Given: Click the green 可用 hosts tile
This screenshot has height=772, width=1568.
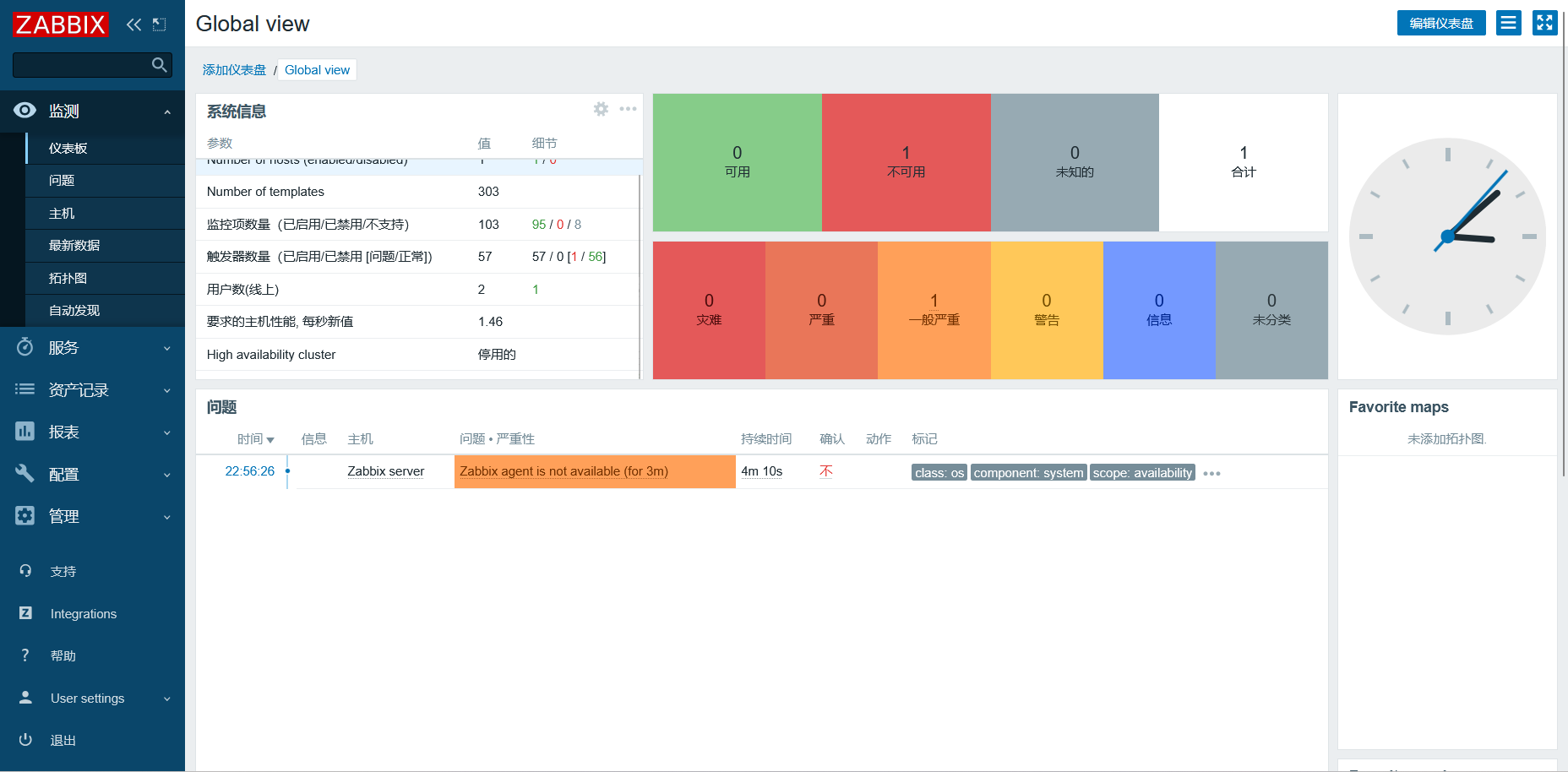Looking at the screenshot, I should click(738, 162).
